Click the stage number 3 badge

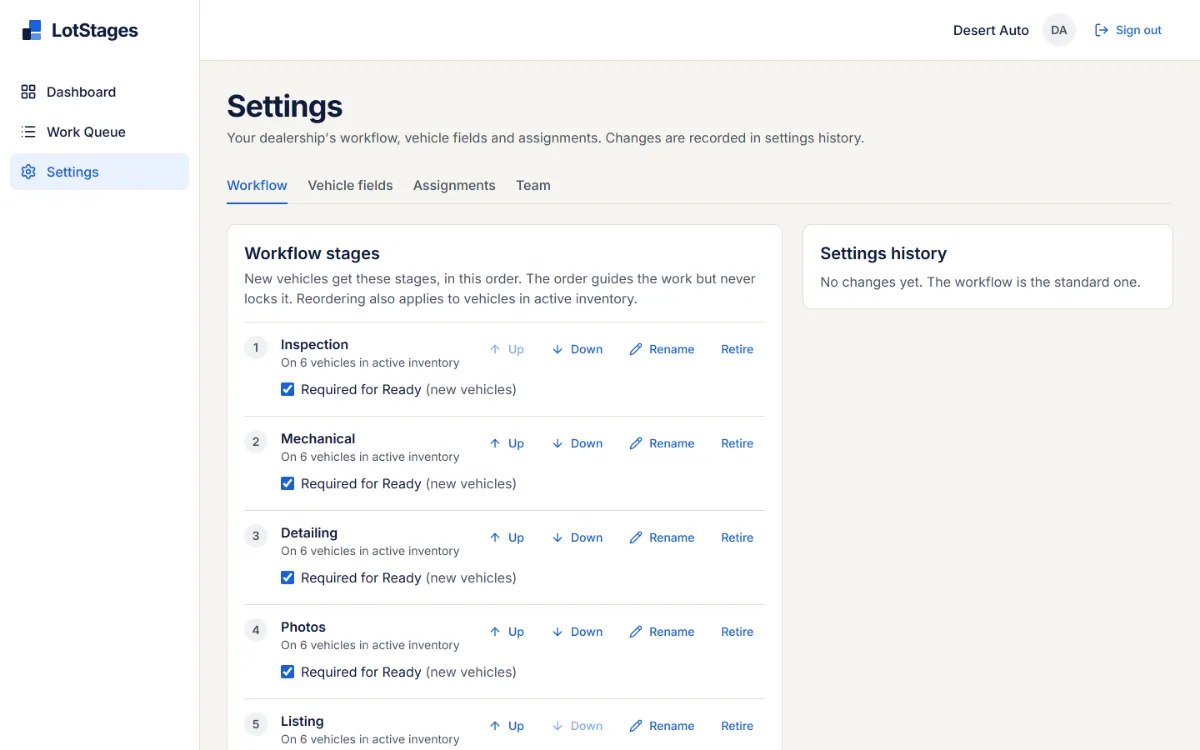[x=256, y=536]
